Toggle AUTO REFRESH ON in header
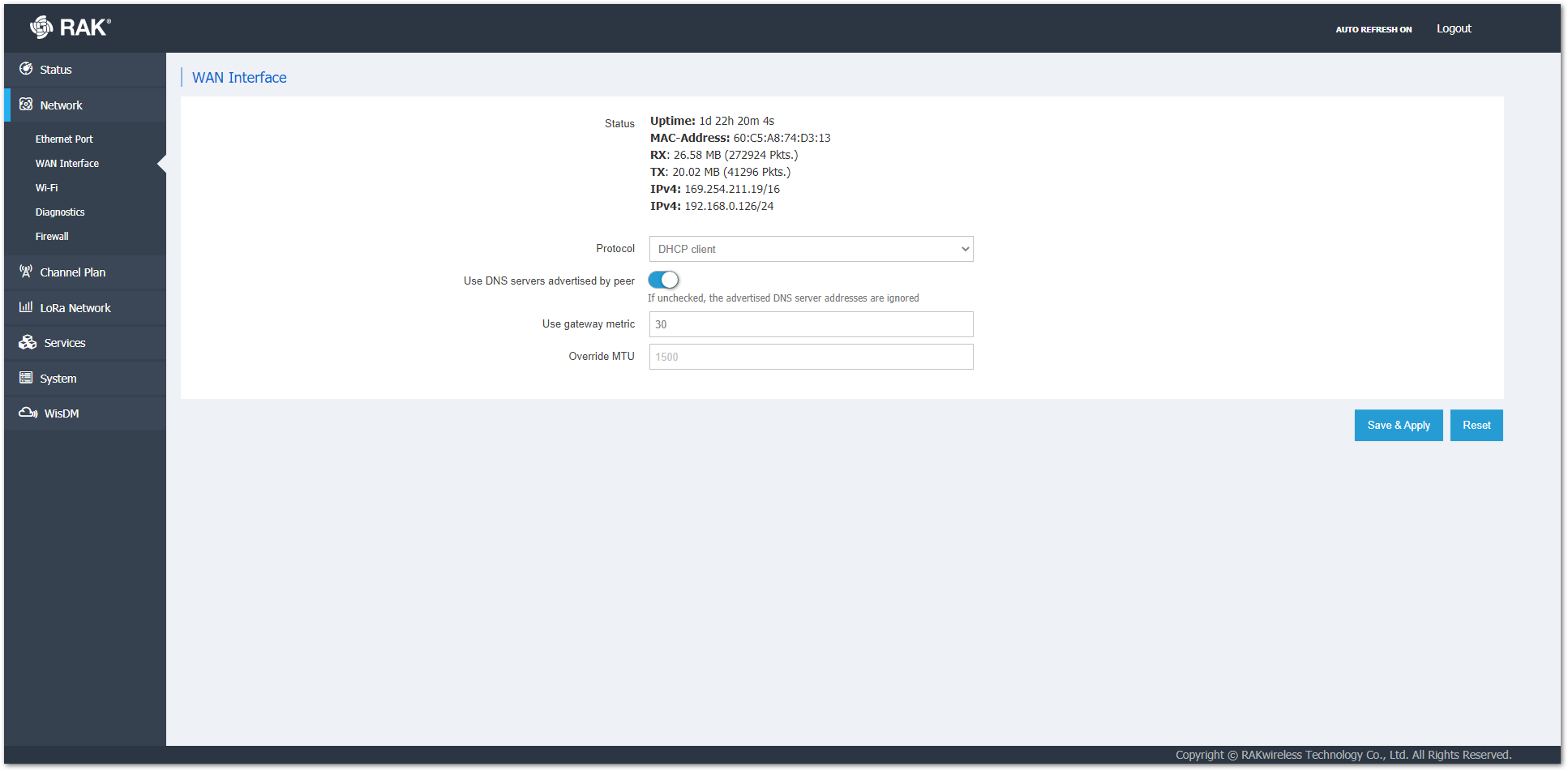 (x=1373, y=29)
